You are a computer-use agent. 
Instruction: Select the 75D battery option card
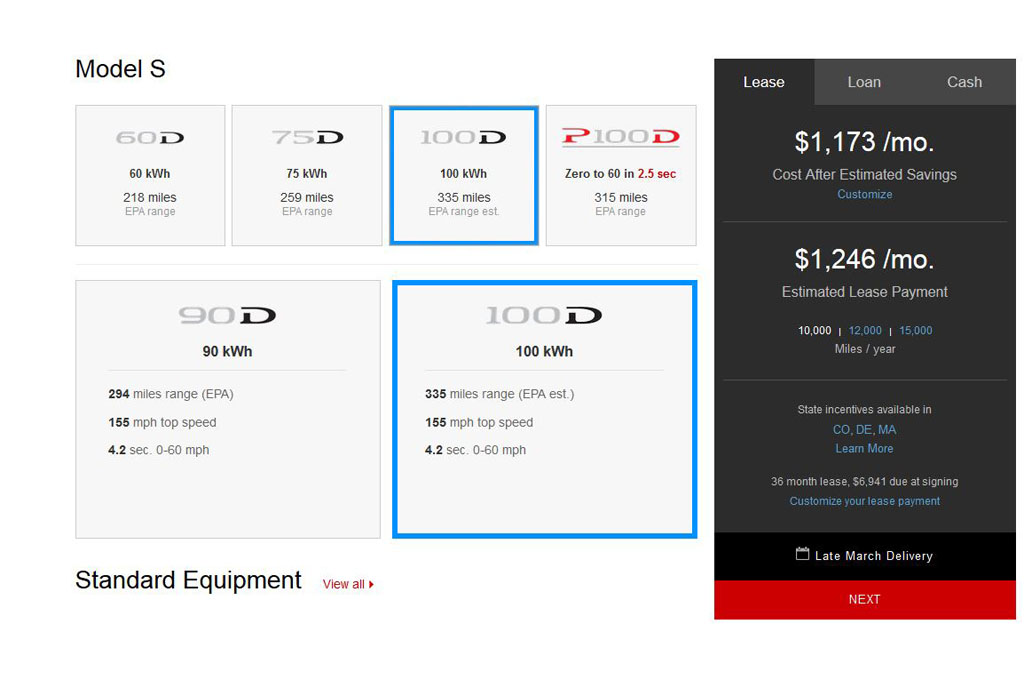tap(307, 175)
